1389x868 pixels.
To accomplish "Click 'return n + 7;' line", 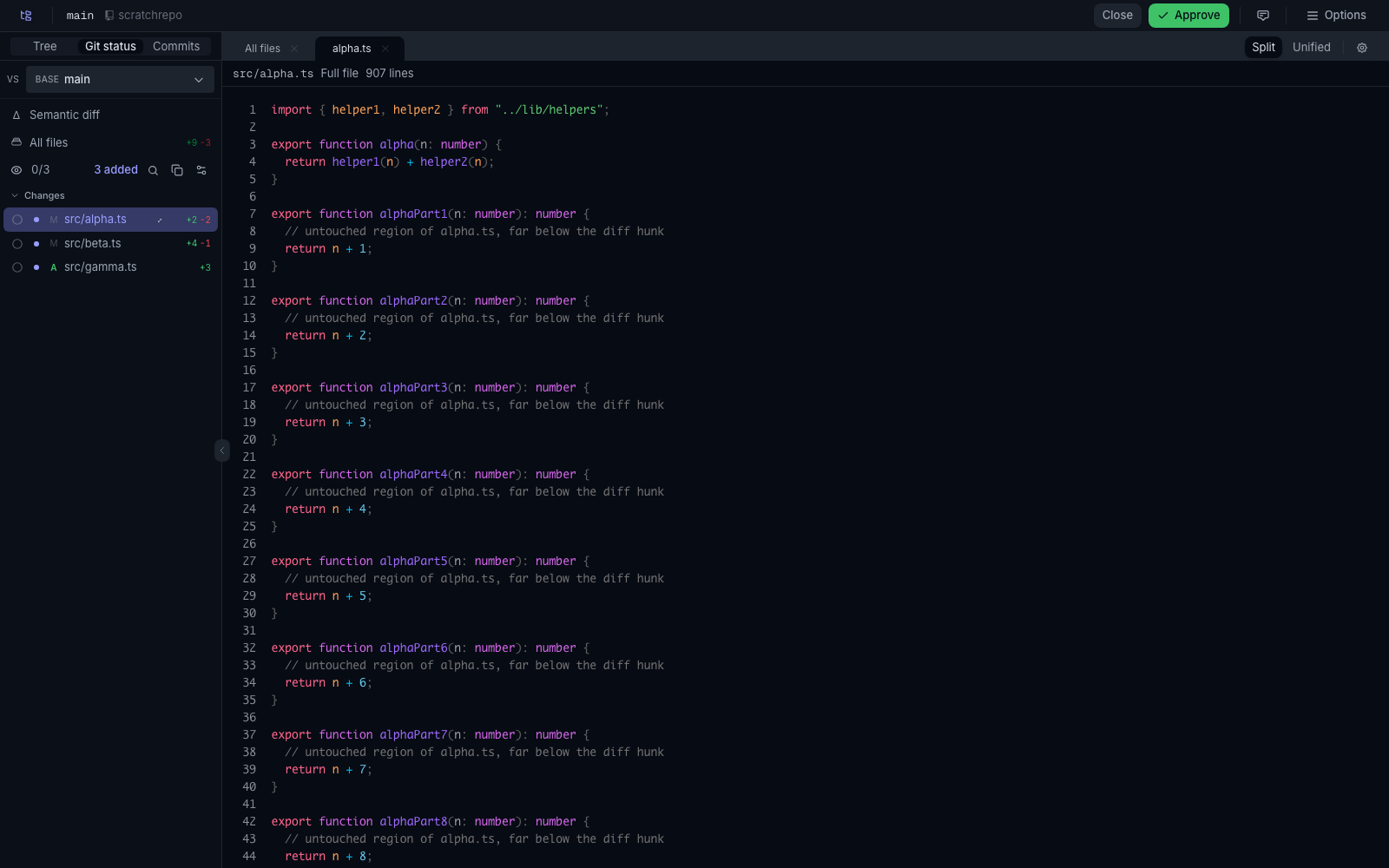I will [328, 770].
